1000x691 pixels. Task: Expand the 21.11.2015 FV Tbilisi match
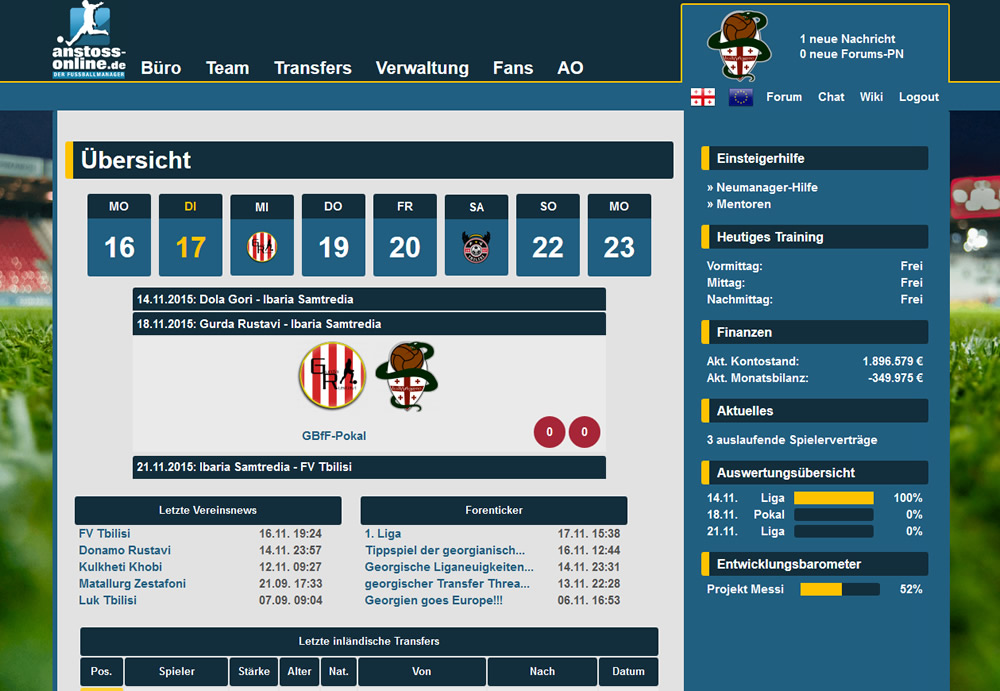tap(369, 467)
